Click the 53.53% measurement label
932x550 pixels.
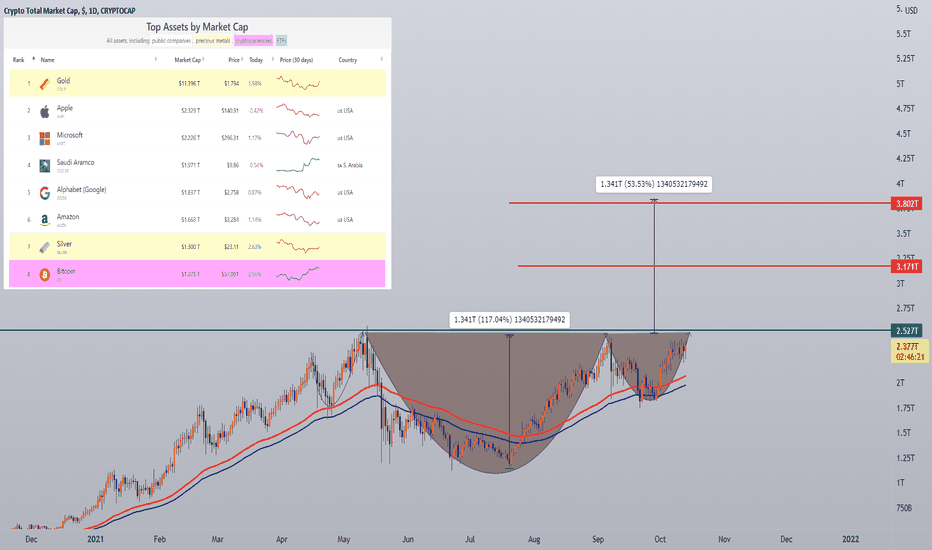[654, 184]
